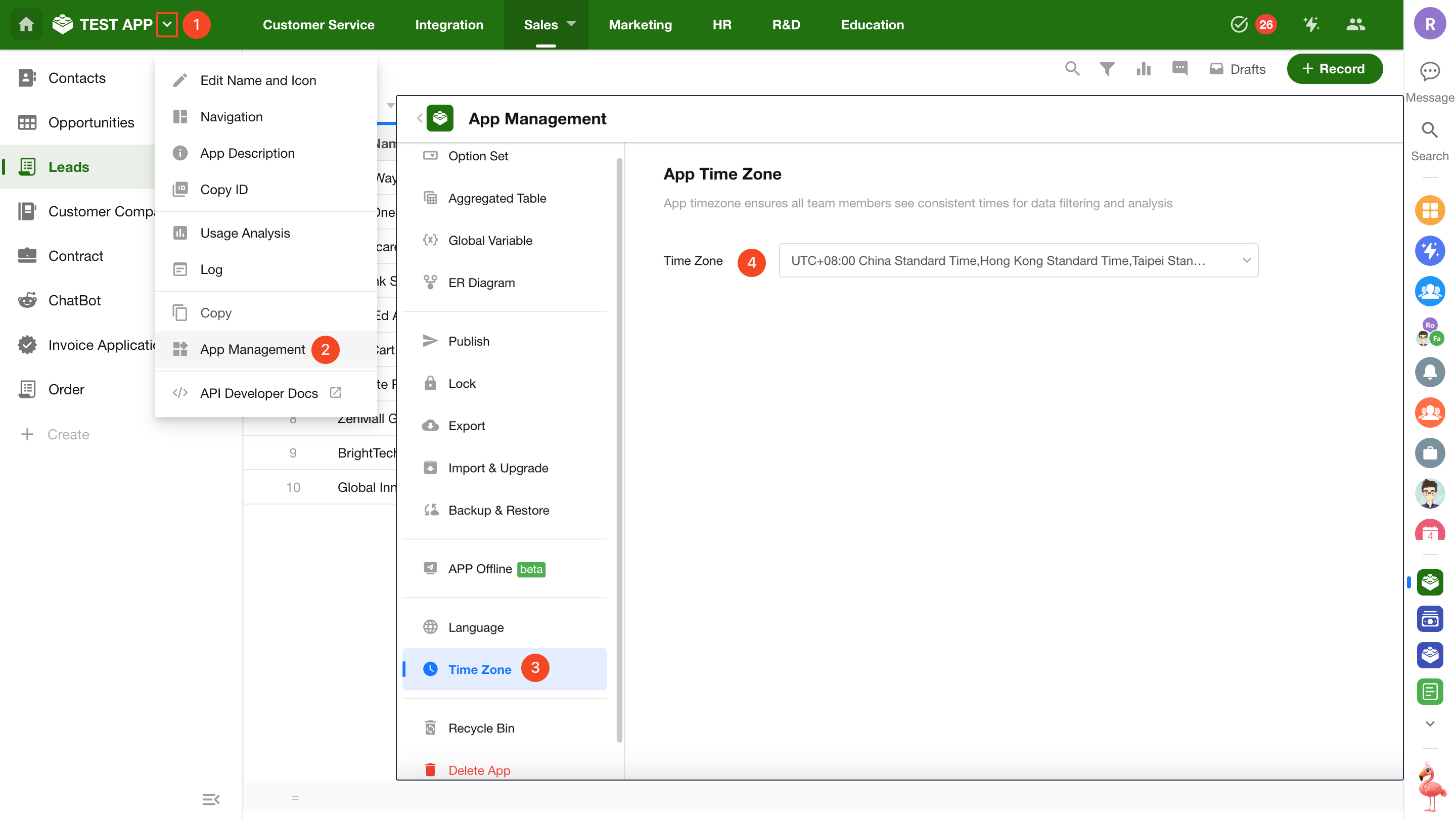Open the completed tasks checkmark icon
Screen dimensions: 1456x820
(x=1239, y=24)
